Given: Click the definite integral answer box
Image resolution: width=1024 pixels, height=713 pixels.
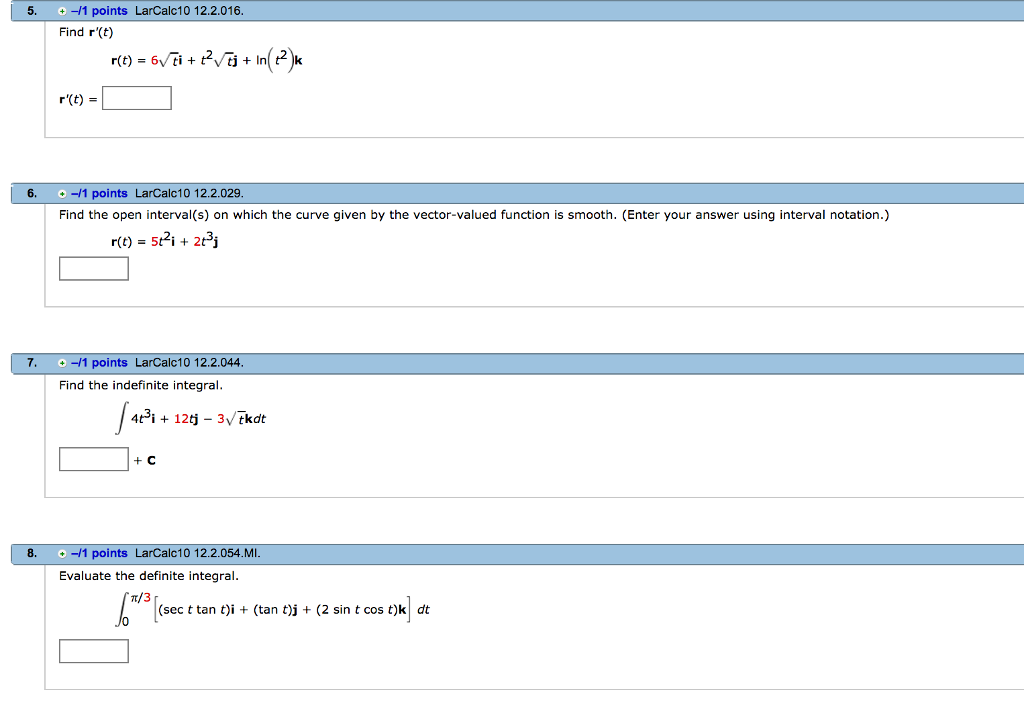Looking at the screenshot, I should (94, 650).
